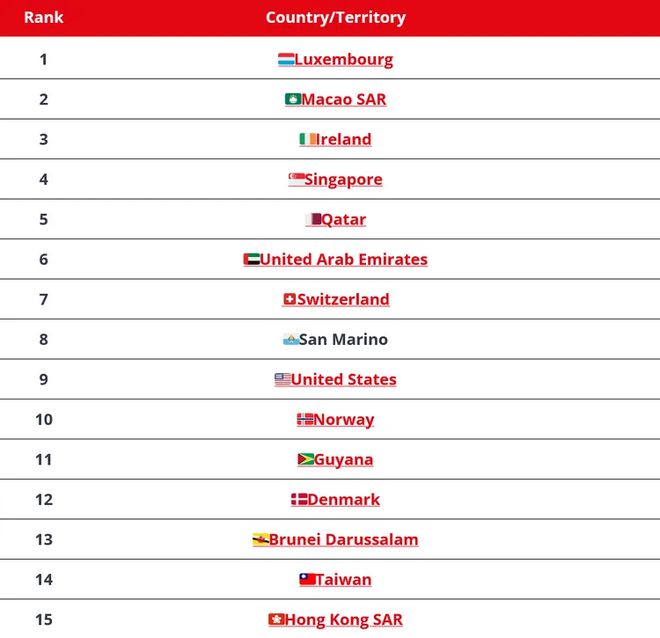The width and height of the screenshot is (660, 638).
Task: Click the Macao SAR flag icon
Action: click(x=293, y=100)
